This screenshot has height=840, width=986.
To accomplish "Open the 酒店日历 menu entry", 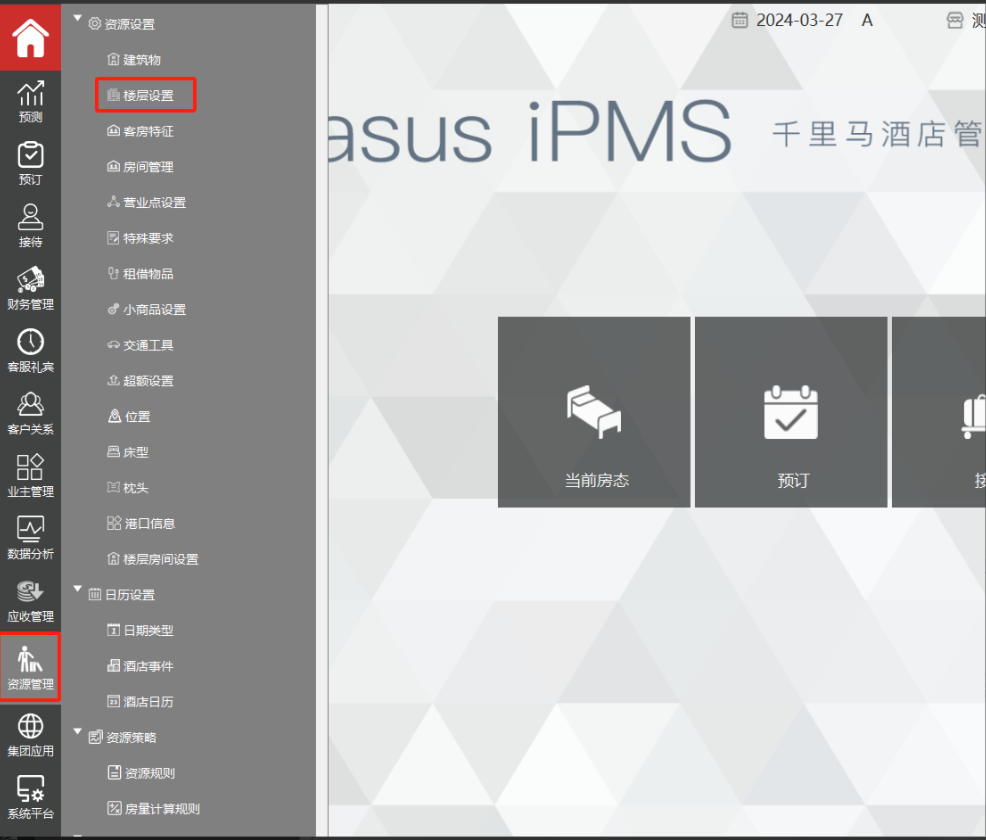I will [x=147, y=701].
